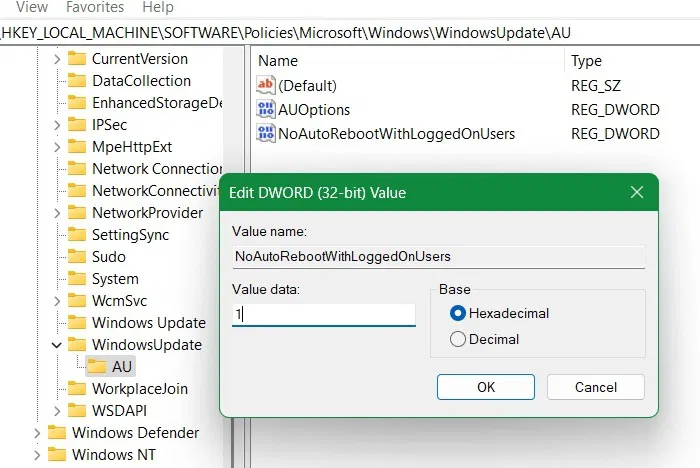Select the NoAutoRebootWithLoggedOnUsers value icon
The width and height of the screenshot is (700, 468).
266,134
